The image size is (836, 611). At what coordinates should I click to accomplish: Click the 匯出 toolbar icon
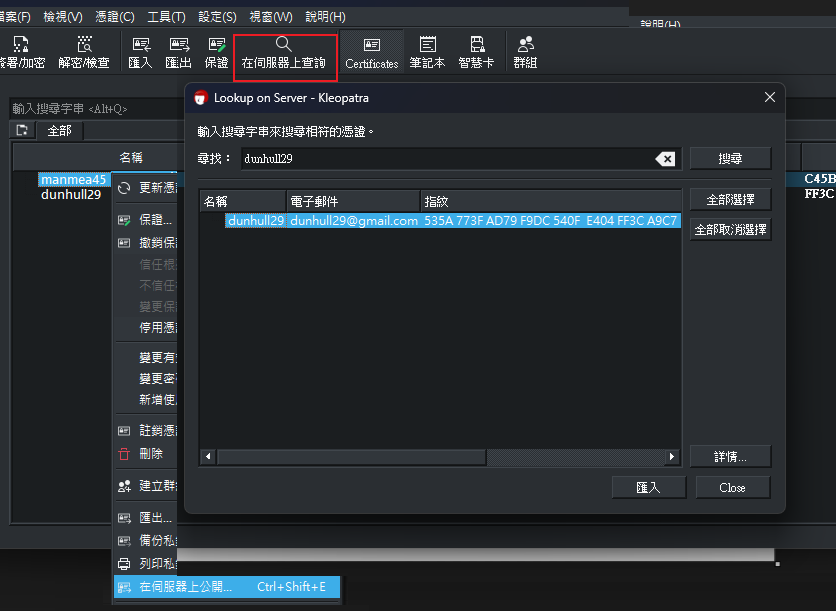180,50
